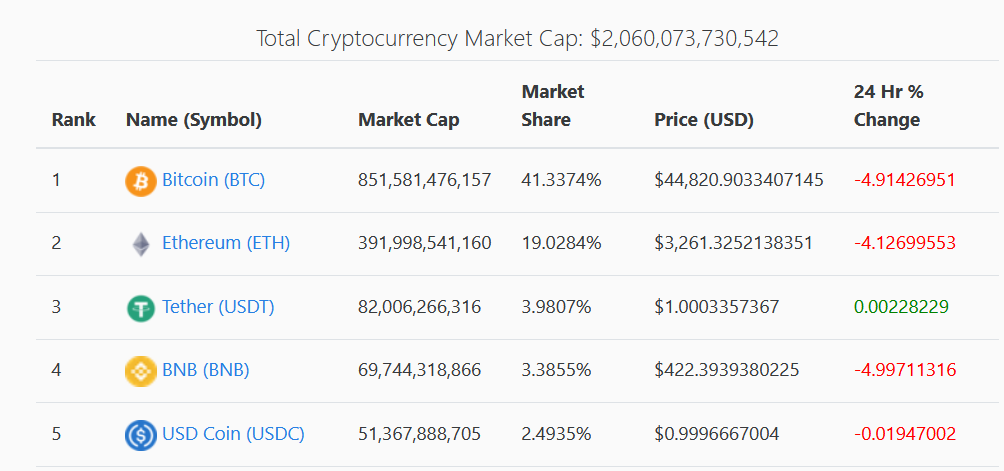Click Bitcoin's price value $44,820.9033407145

tap(739, 180)
